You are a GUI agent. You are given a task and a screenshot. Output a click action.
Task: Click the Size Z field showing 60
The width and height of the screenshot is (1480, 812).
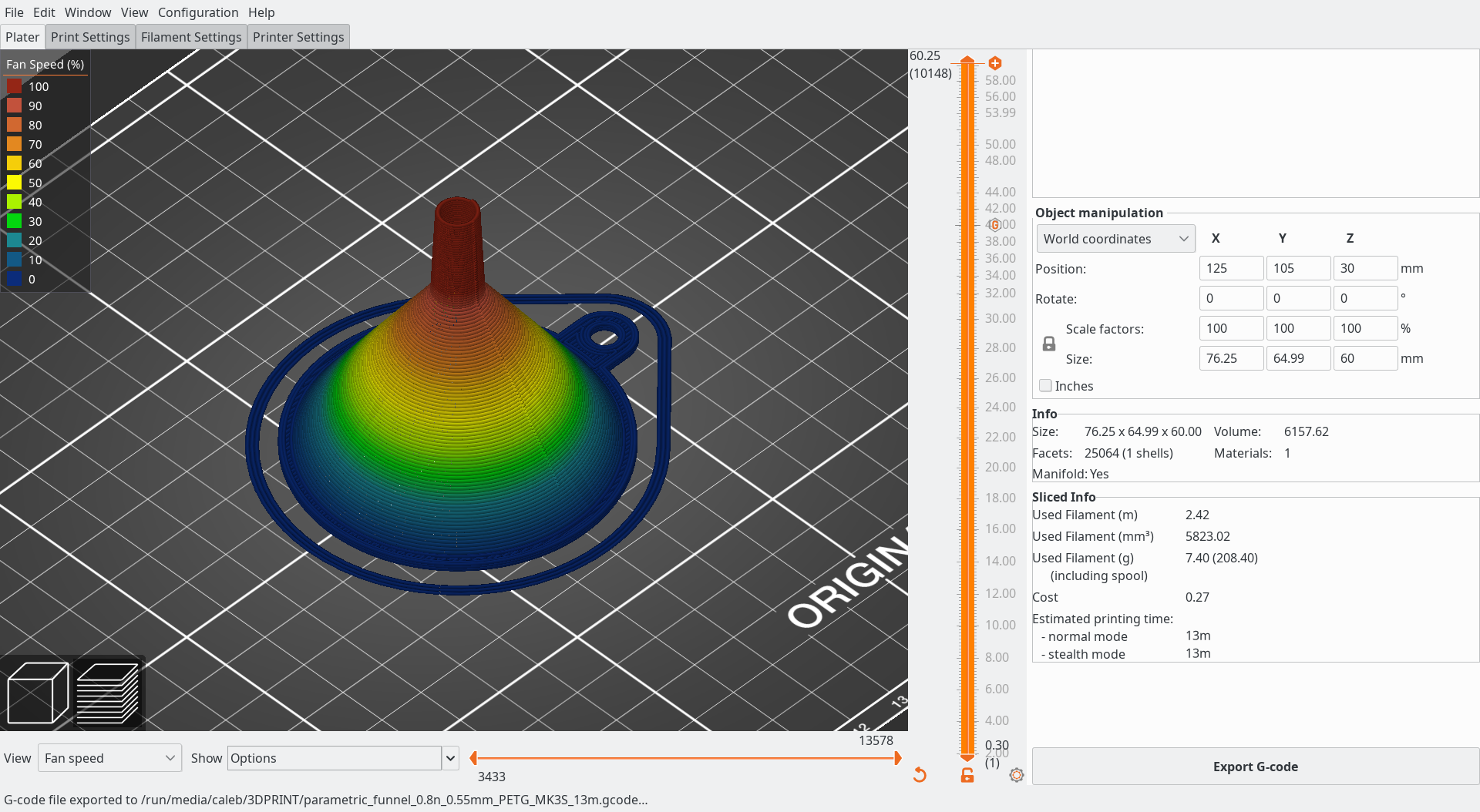(1365, 358)
